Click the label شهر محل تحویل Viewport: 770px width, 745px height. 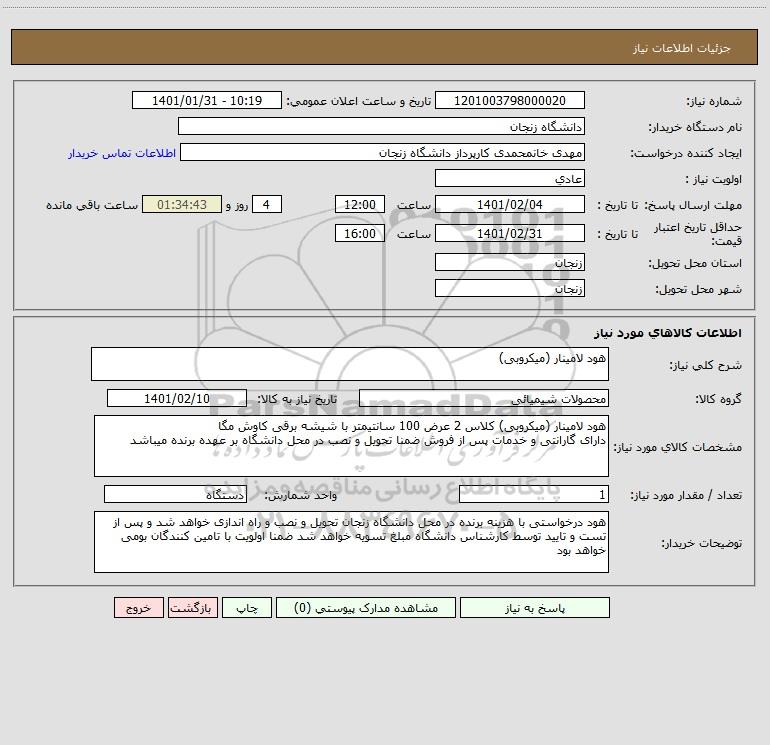(698, 289)
